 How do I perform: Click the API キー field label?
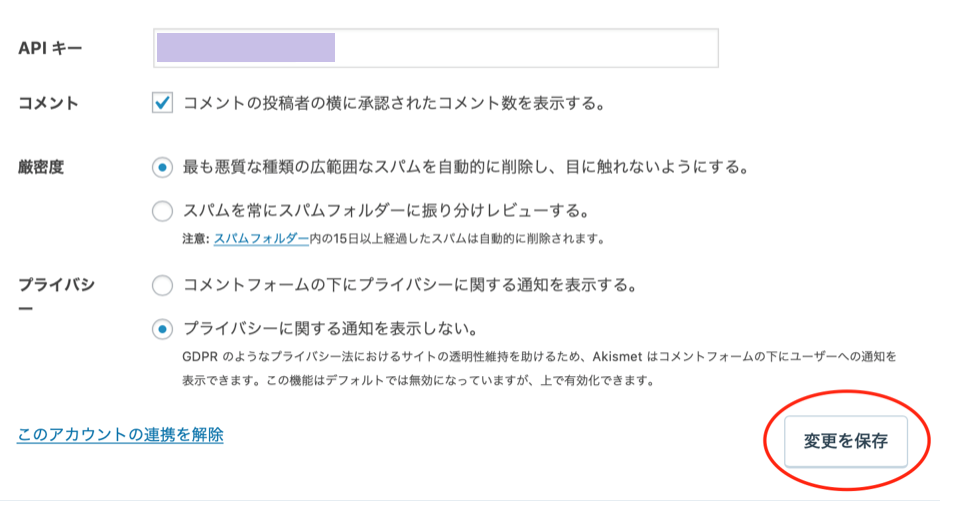(50, 48)
